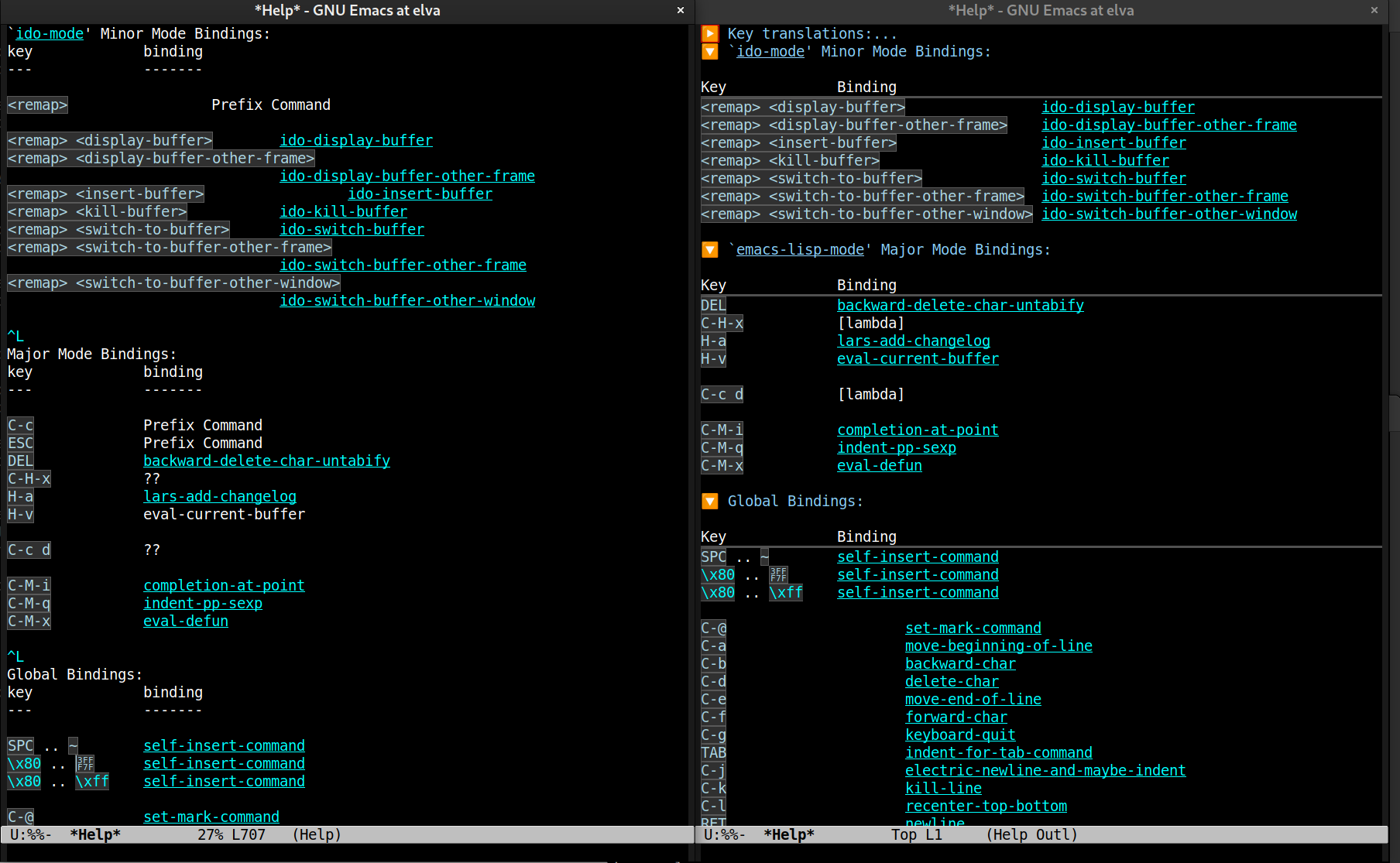The height and width of the screenshot is (863, 1400).
Task: Click (Help Outl) mode indicator in right mode line
Action: (1031, 834)
